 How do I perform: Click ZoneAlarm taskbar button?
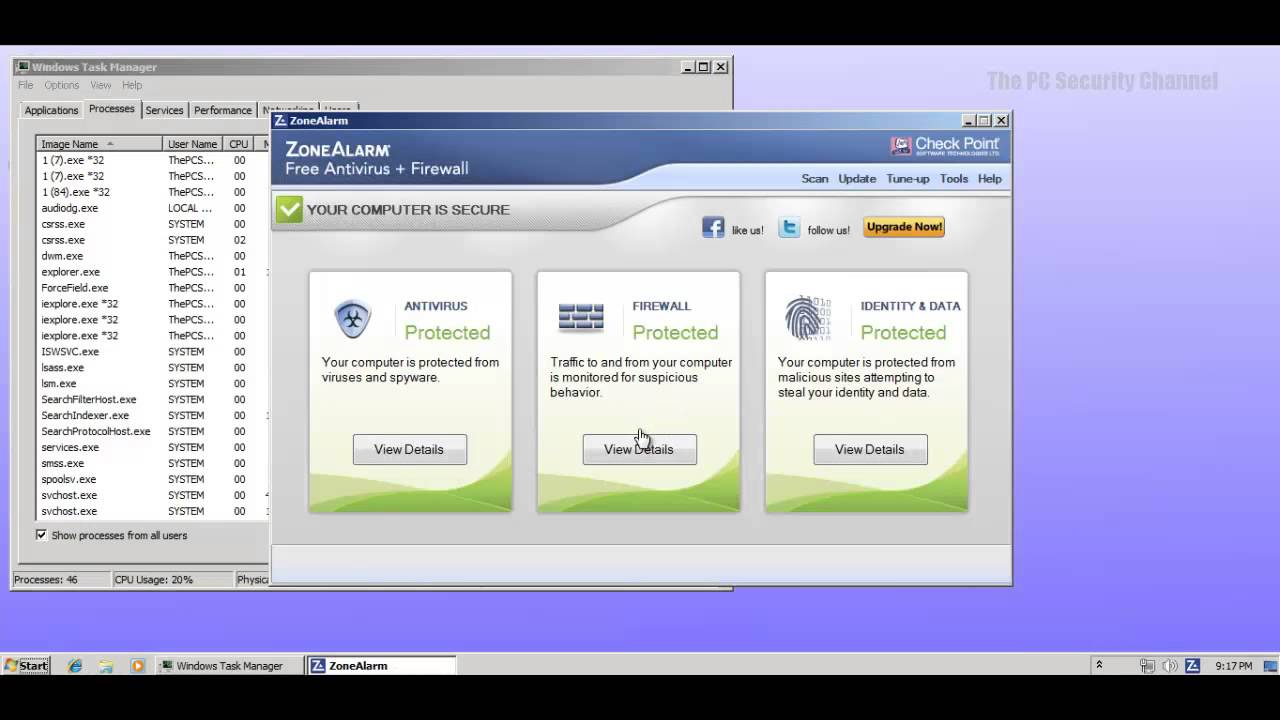381,665
